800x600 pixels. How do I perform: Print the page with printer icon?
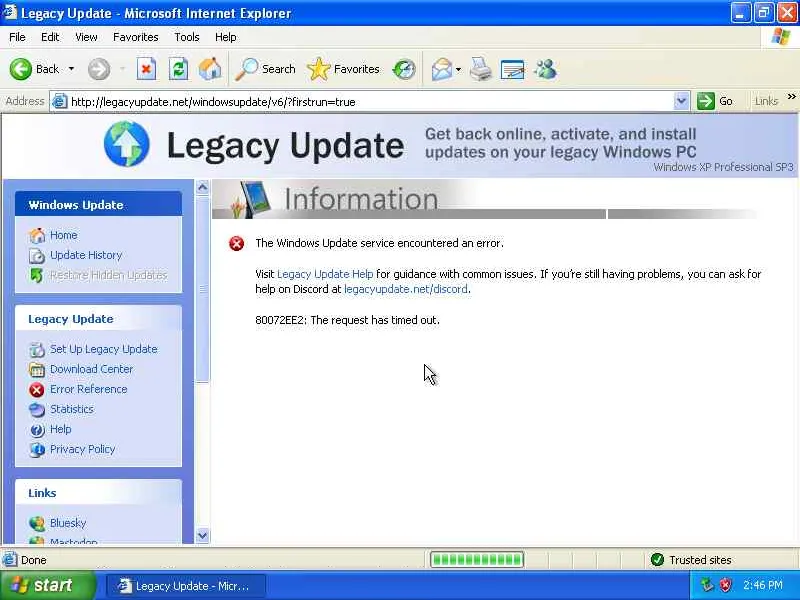(481, 69)
